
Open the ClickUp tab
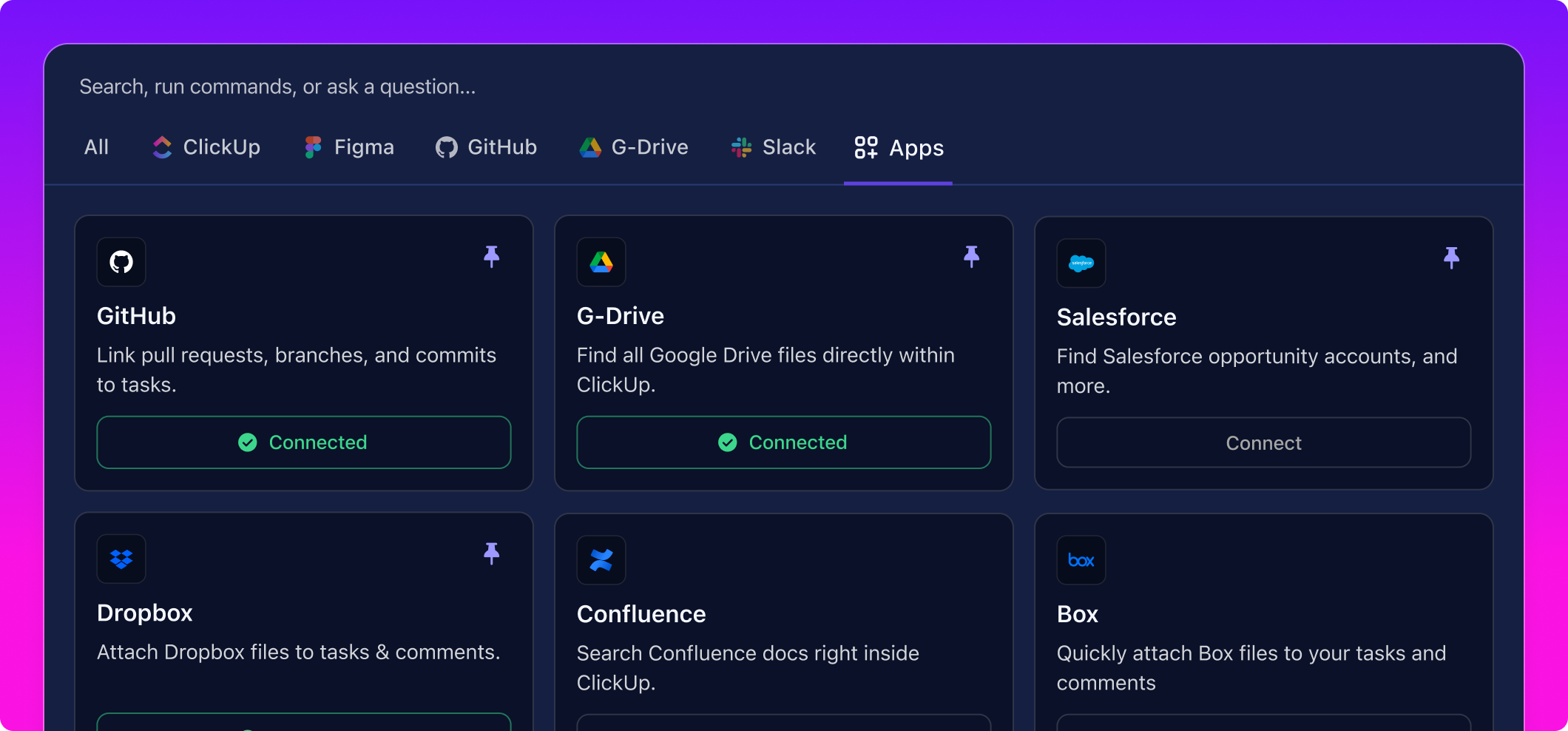(x=206, y=147)
